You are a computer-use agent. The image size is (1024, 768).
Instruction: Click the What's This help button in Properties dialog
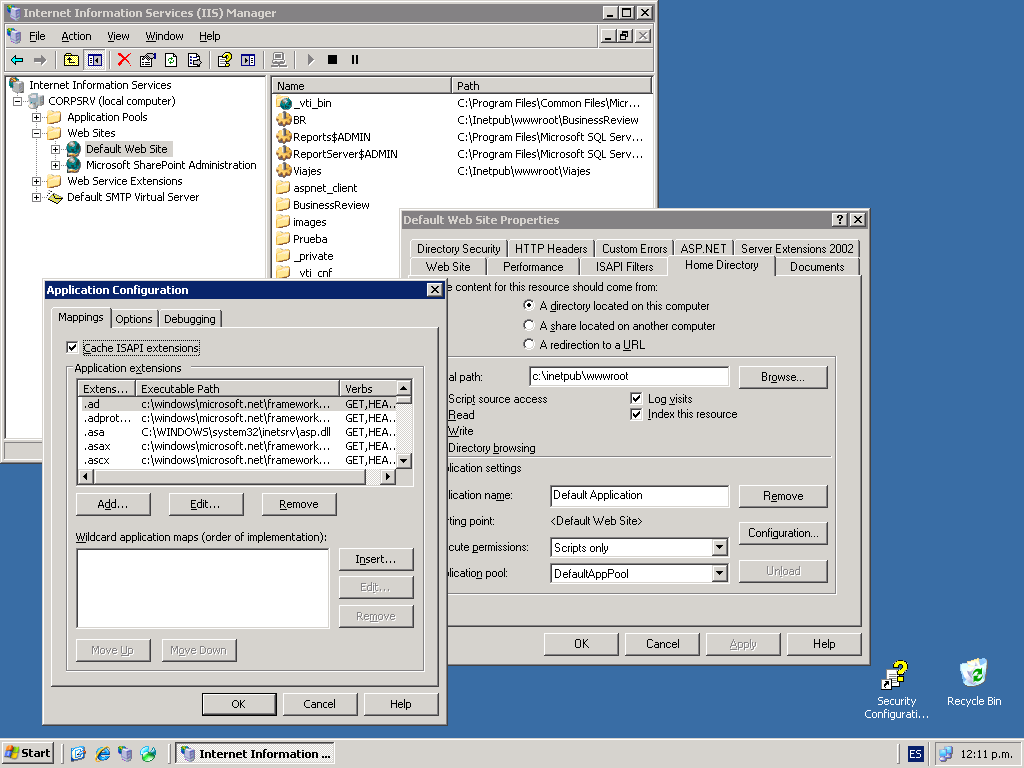coord(840,220)
